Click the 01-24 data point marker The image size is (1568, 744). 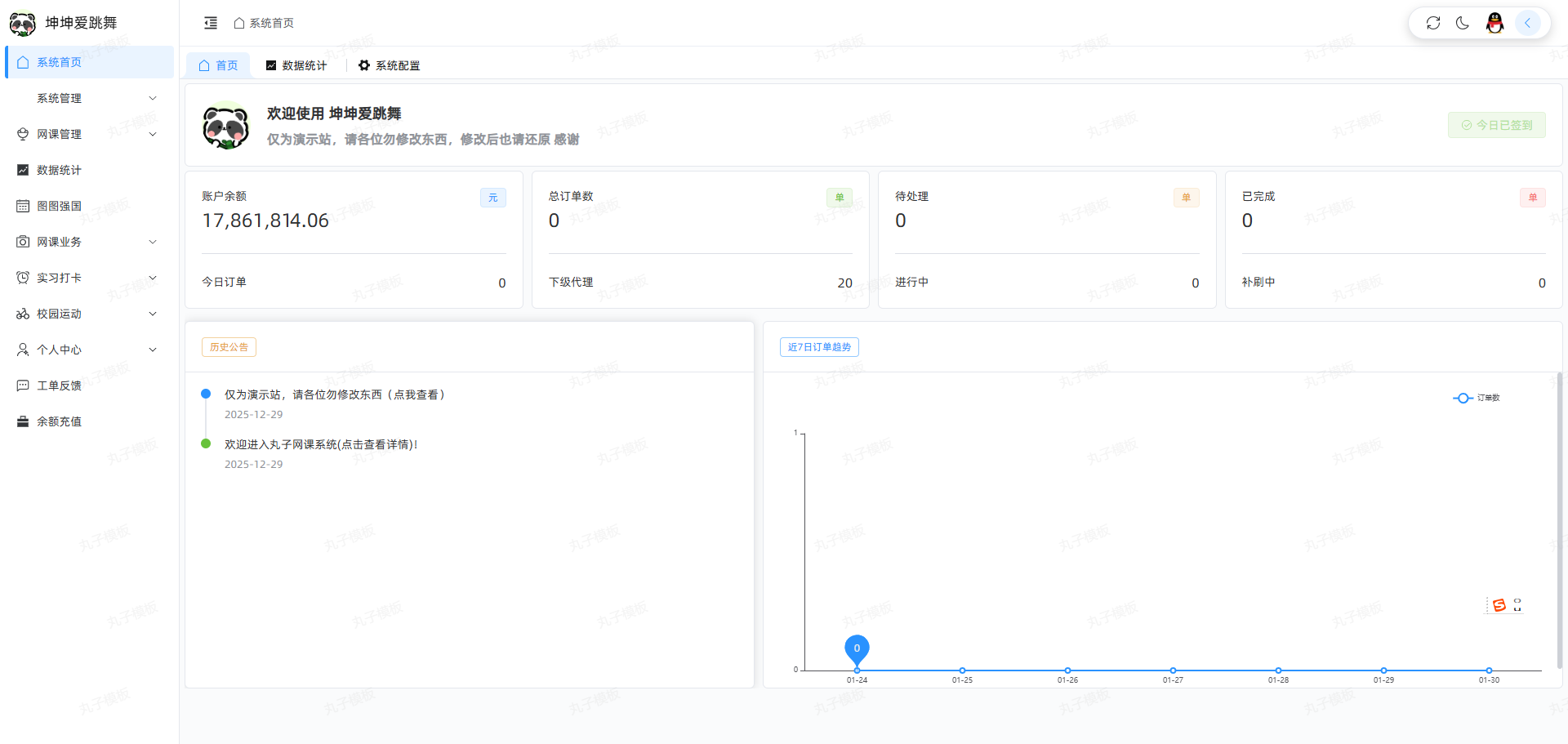click(857, 670)
